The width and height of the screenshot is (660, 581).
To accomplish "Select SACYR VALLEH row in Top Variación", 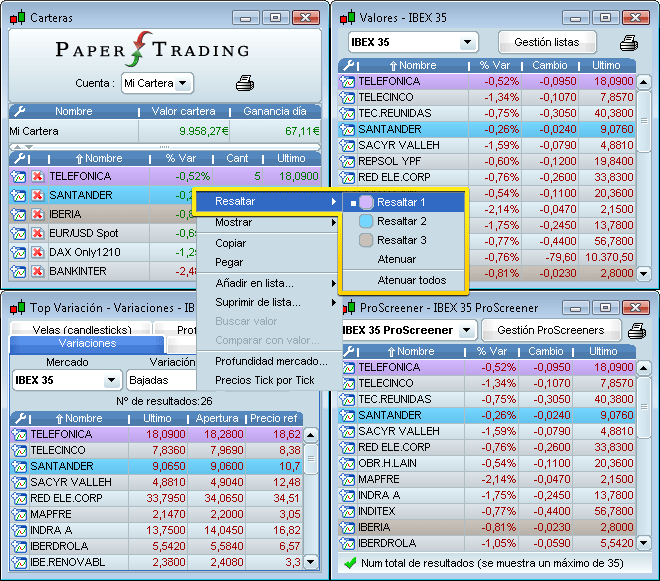I will 156,482.
